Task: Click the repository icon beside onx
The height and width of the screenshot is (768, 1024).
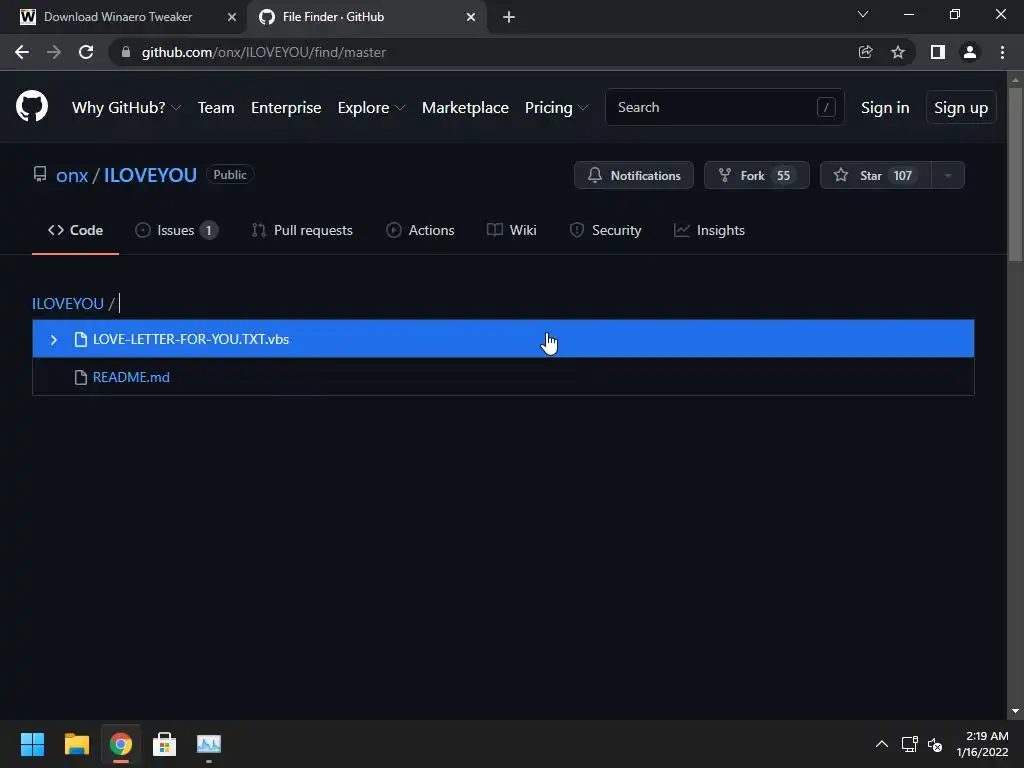Action: pyautogui.click(x=40, y=174)
